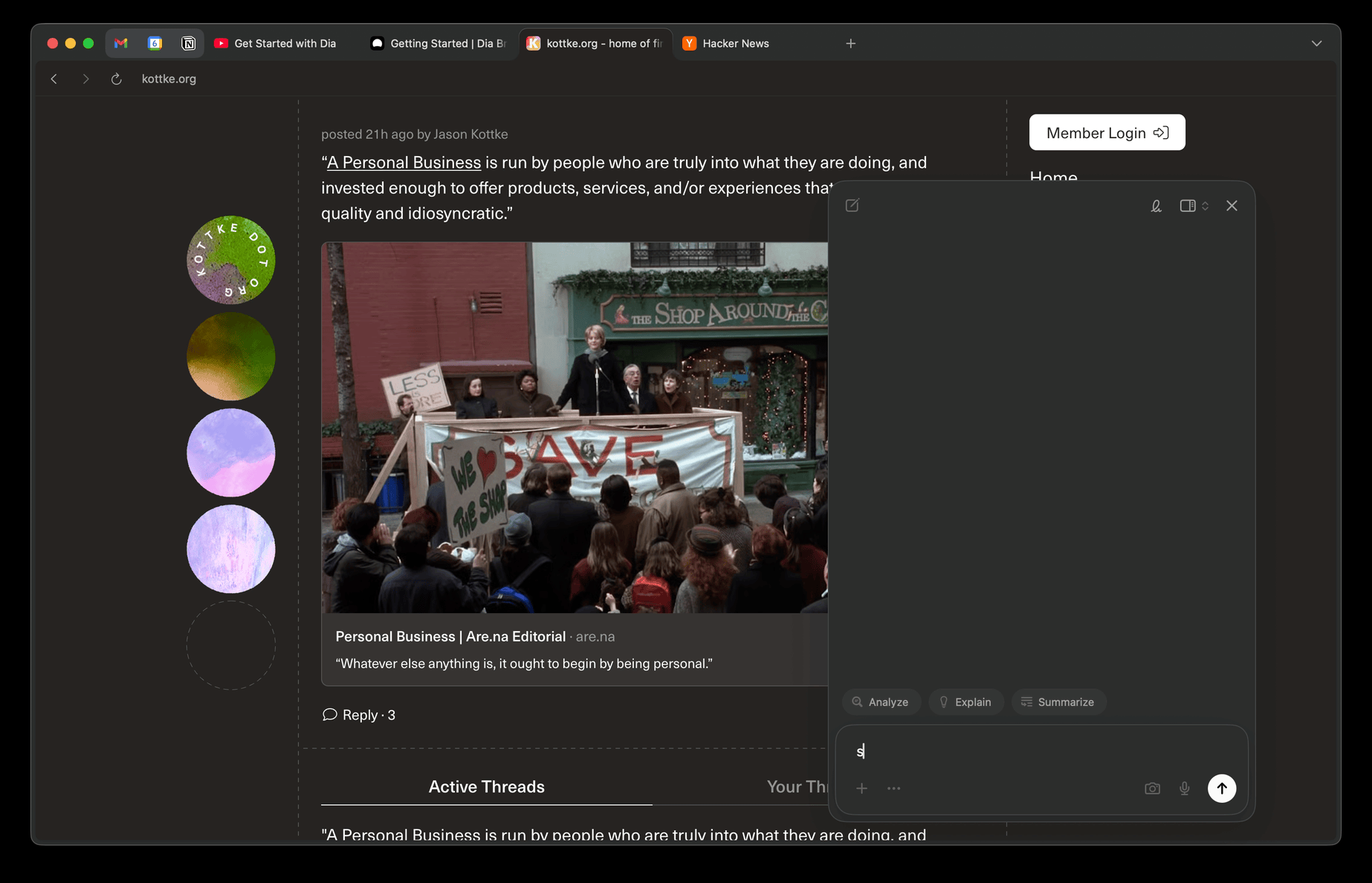Capture a screenshot with the camera icon
The width and height of the screenshot is (1372, 883).
click(1152, 789)
